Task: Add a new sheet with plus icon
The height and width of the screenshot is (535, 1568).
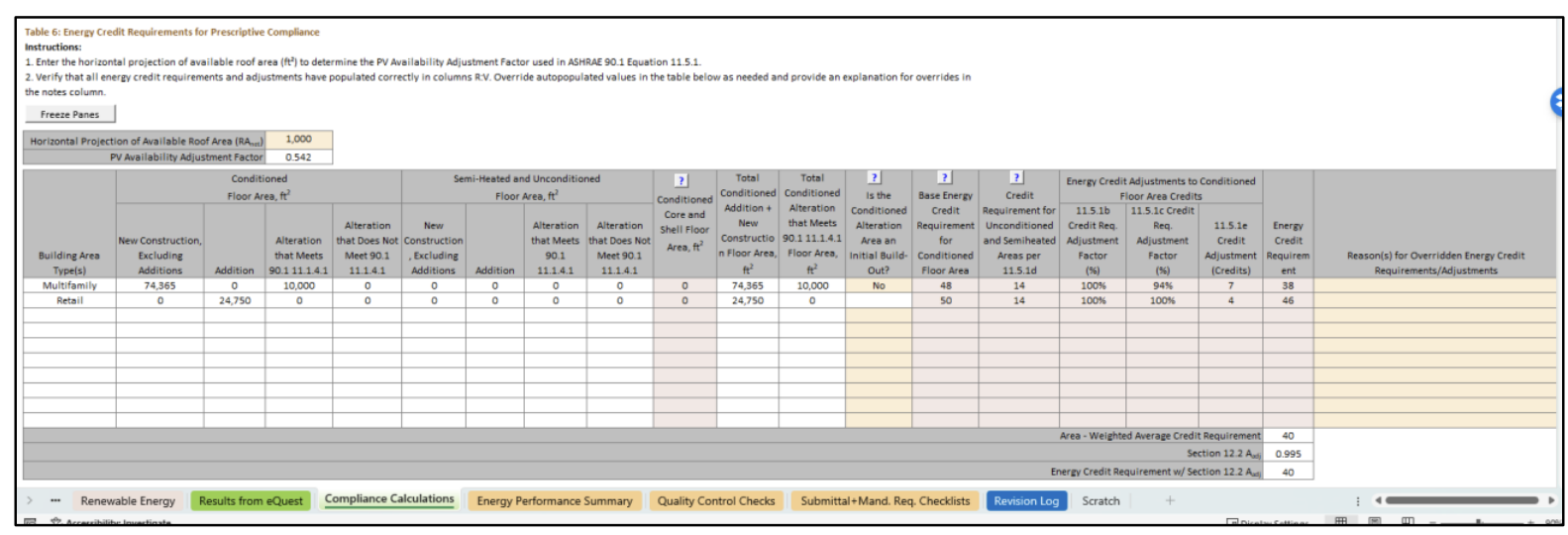Action: pos(1170,500)
